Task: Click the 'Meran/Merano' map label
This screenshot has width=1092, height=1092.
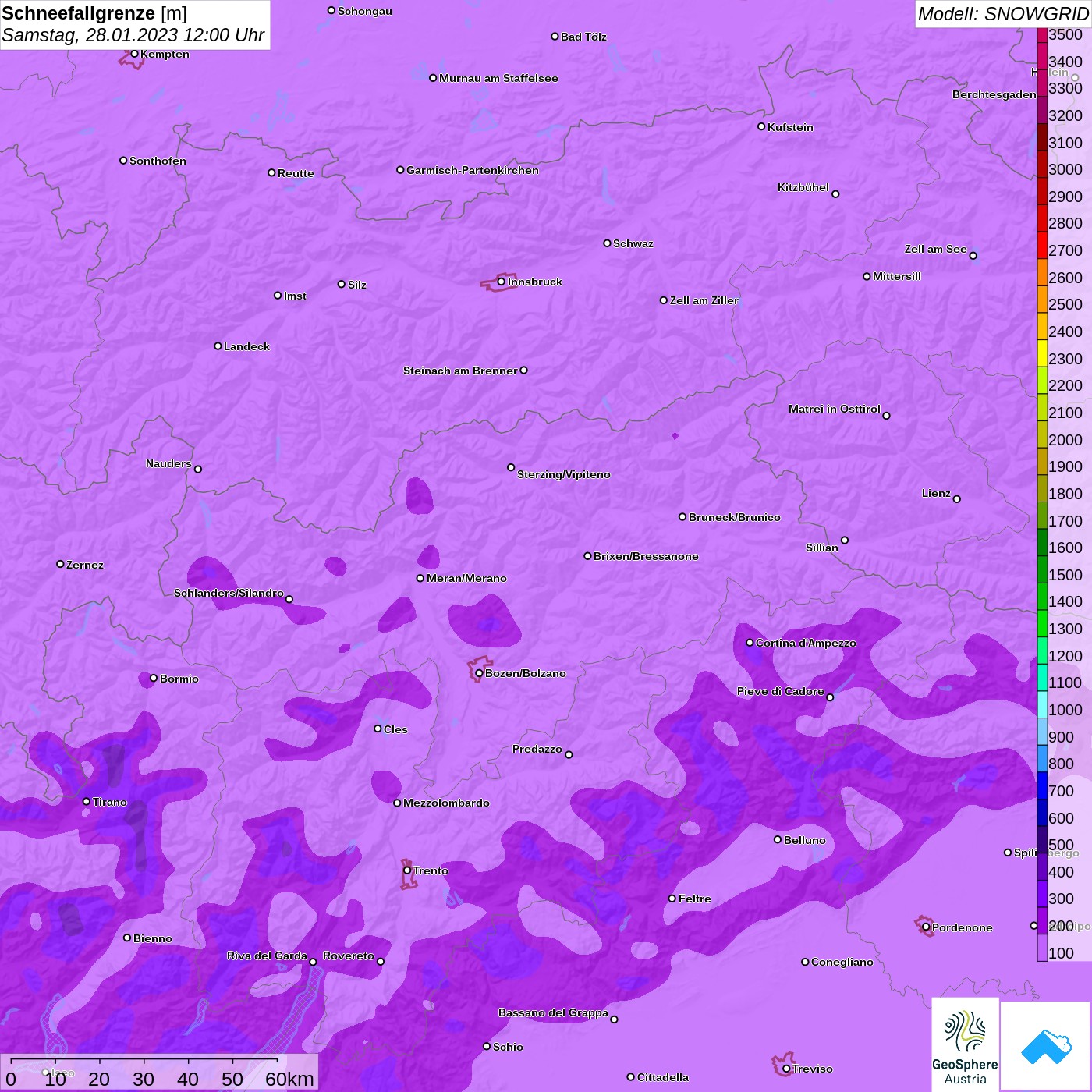Action: tap(466, 578)
